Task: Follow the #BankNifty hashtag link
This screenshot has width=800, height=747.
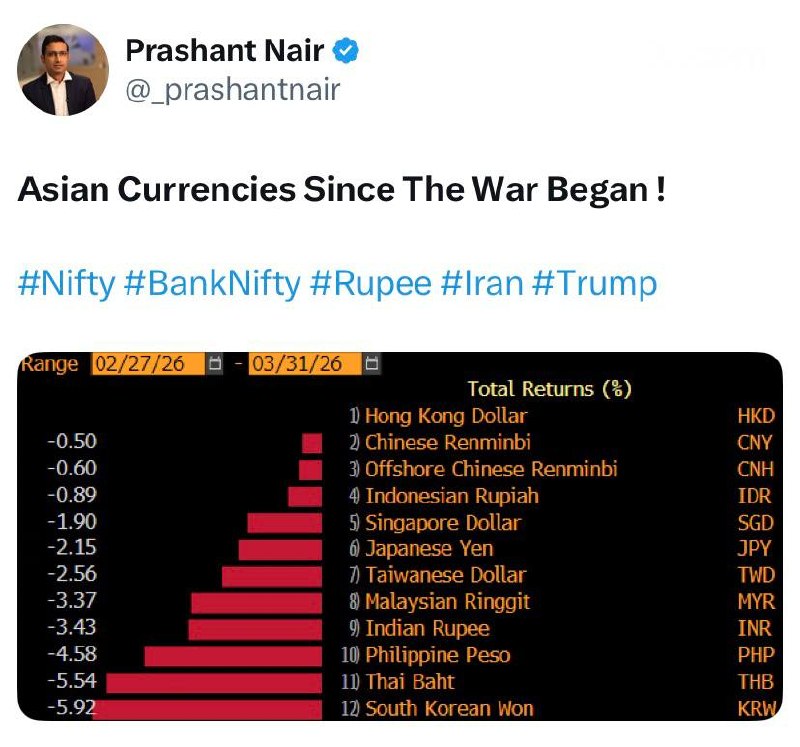Action: [x=212, y=283]
